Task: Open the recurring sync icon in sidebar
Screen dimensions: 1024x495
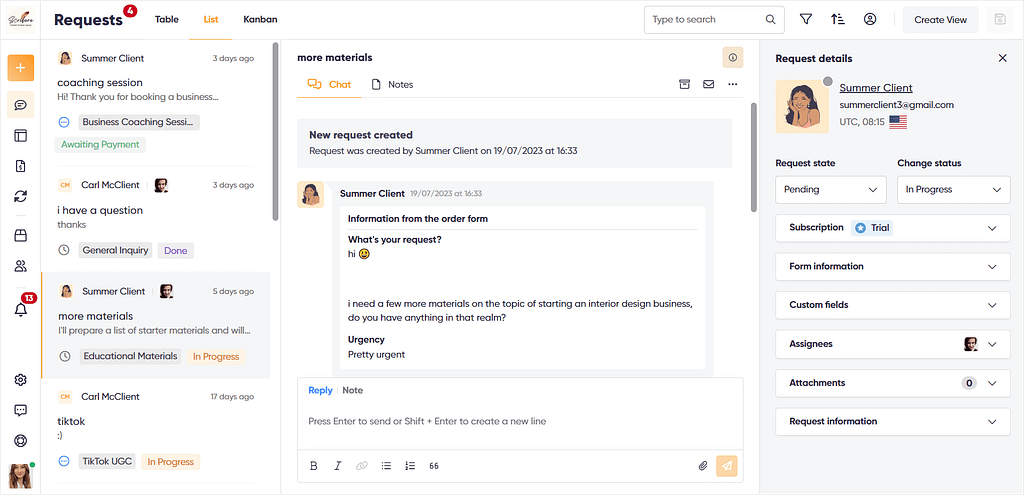Action: pos(21,196)
